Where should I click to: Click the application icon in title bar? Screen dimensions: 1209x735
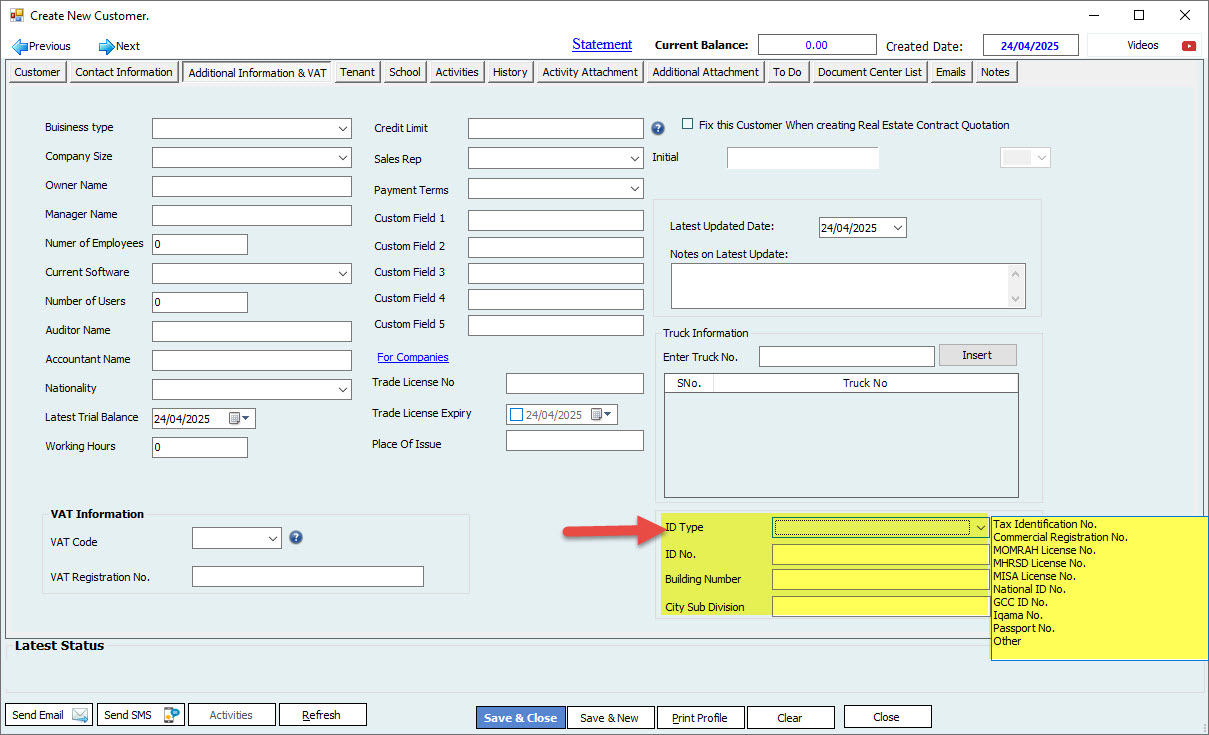16,15
